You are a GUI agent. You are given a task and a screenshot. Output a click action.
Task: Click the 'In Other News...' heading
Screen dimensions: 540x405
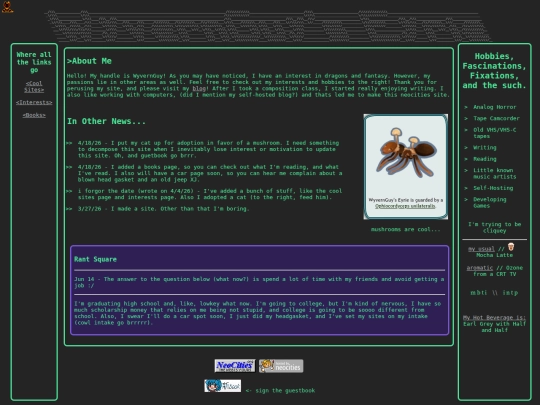point(106,121)
